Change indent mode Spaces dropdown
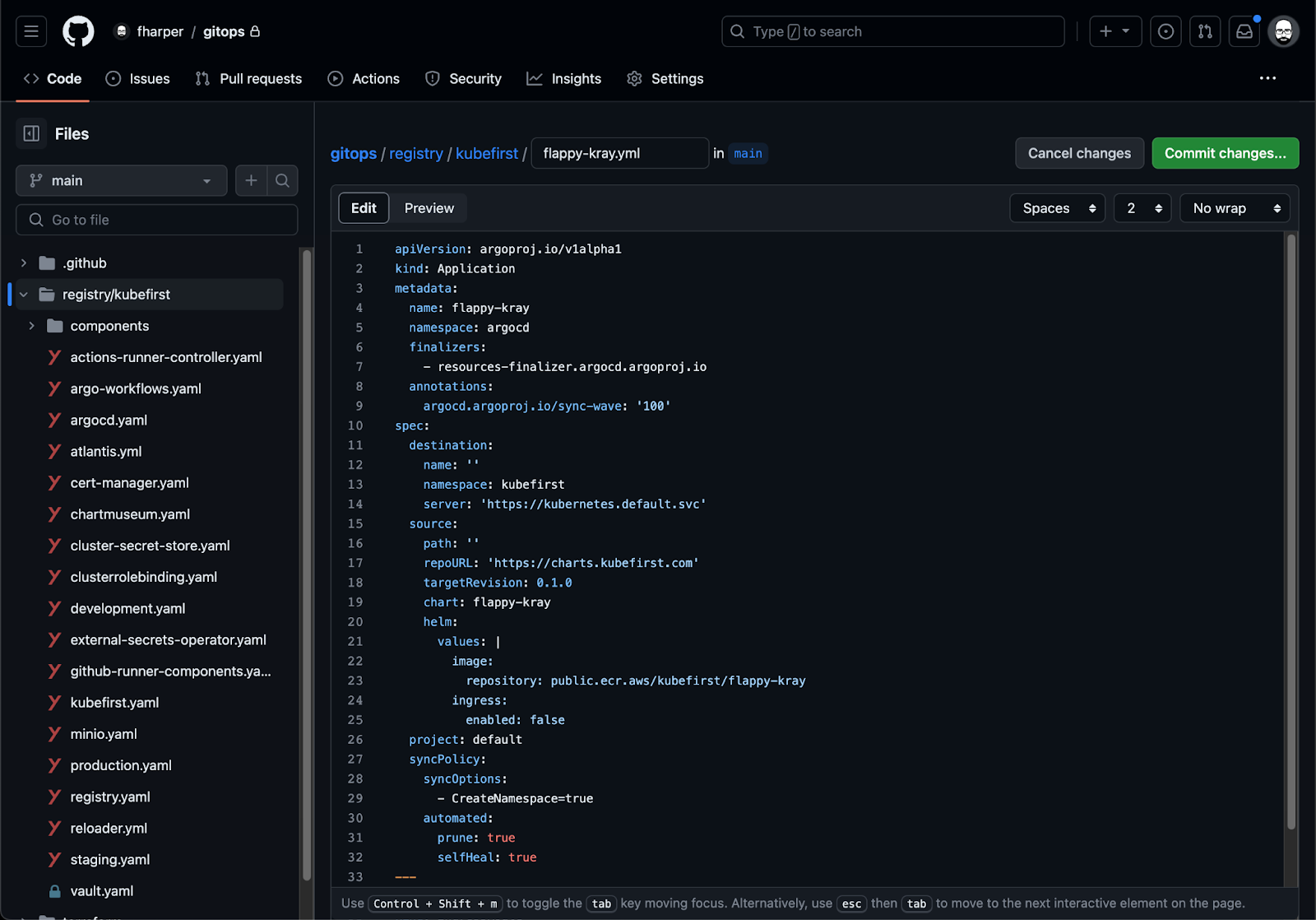 point(1058,208)
